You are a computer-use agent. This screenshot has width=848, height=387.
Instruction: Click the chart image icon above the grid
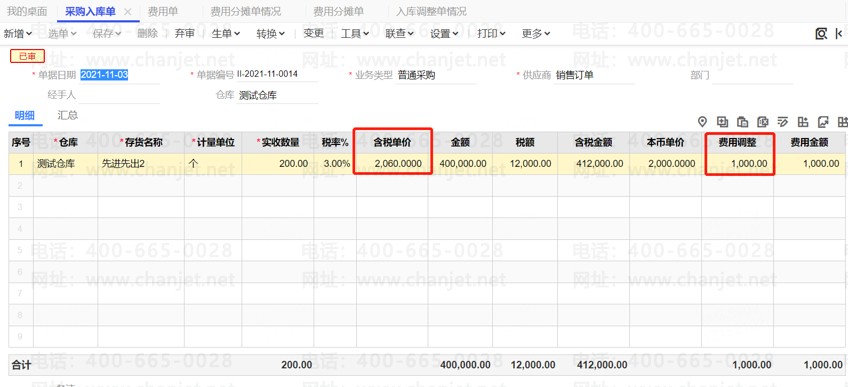click(x=823, y=122)
